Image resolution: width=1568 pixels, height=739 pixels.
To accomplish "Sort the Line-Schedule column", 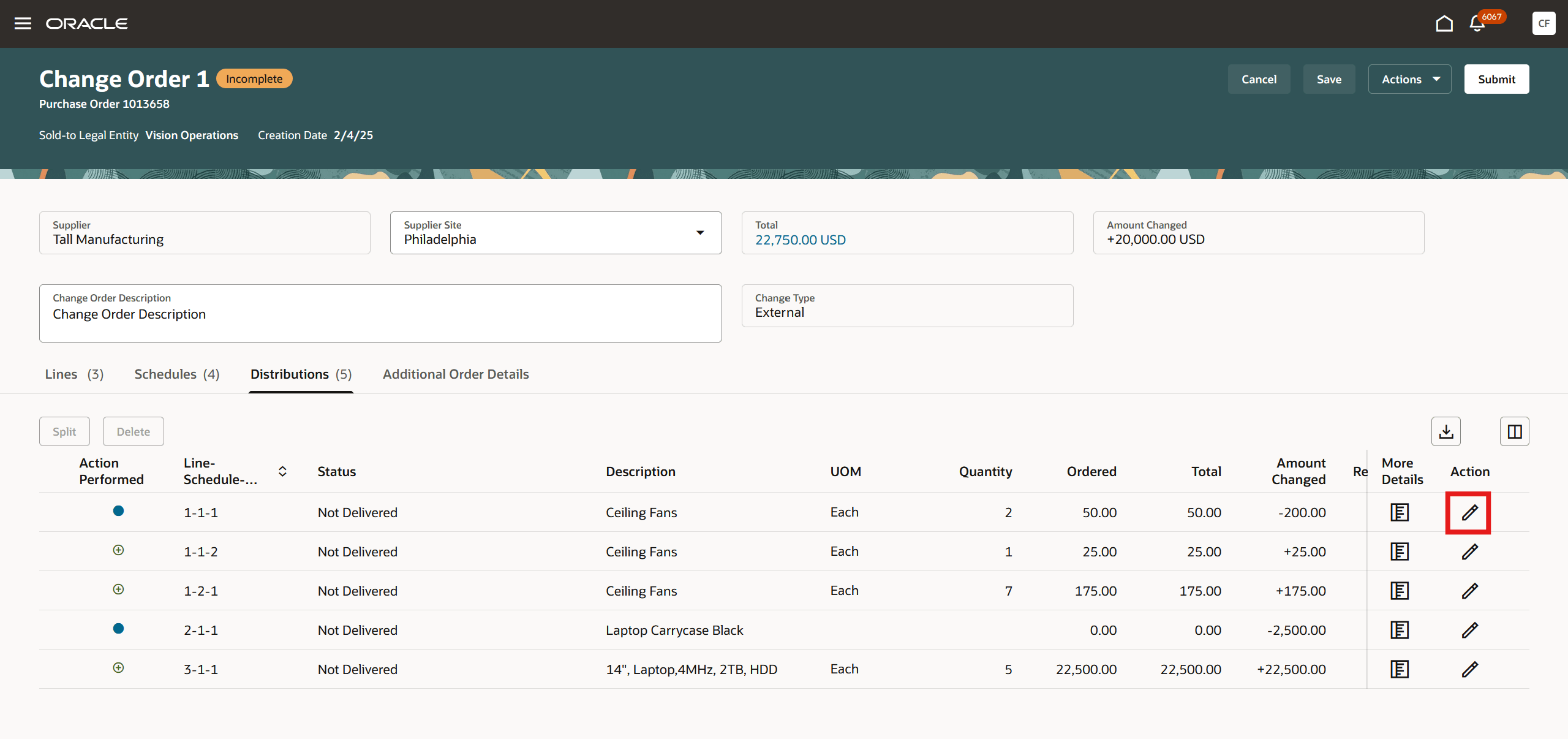I will coord(282,471).
